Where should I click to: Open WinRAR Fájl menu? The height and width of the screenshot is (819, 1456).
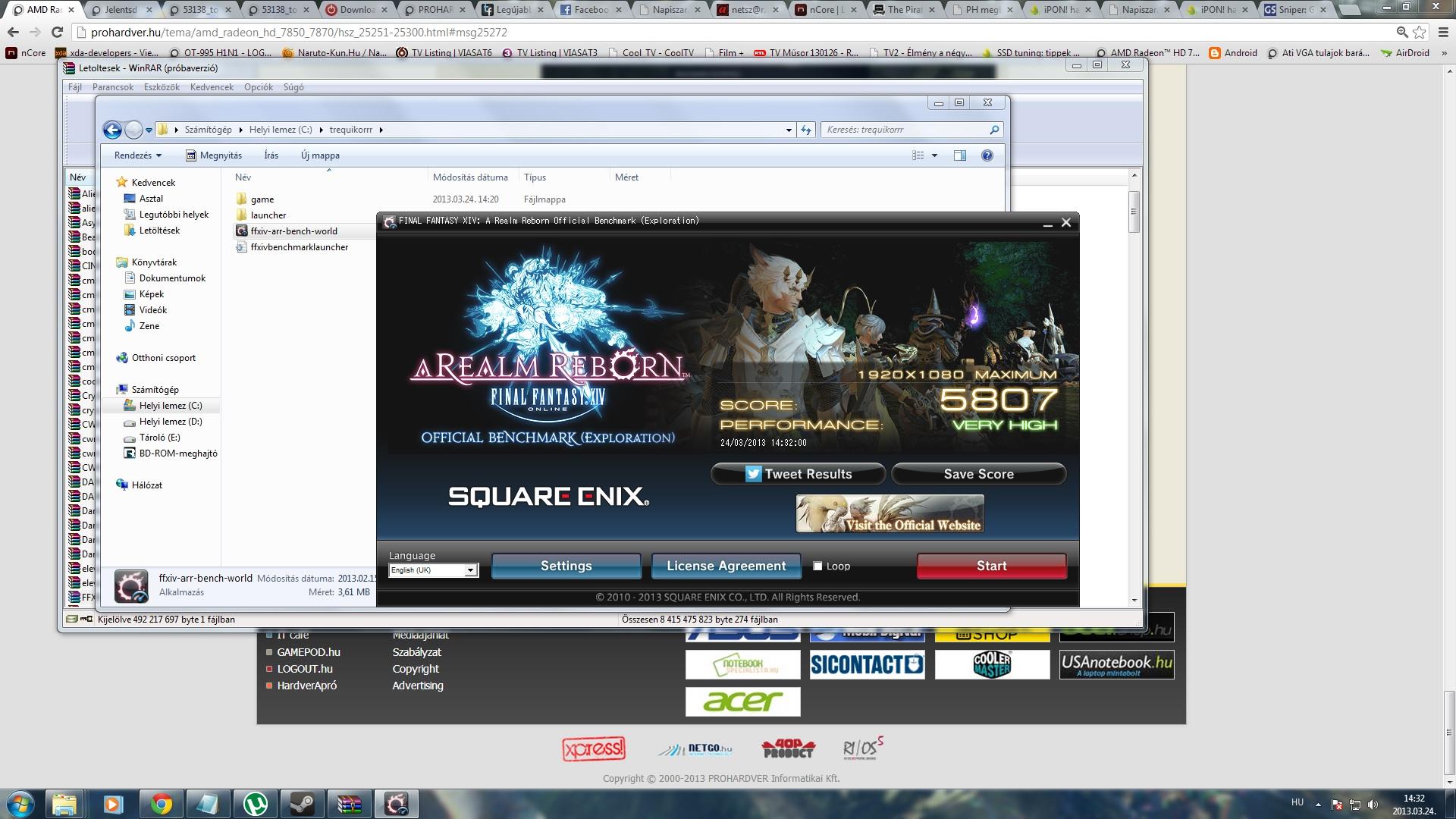click(75, 87)
